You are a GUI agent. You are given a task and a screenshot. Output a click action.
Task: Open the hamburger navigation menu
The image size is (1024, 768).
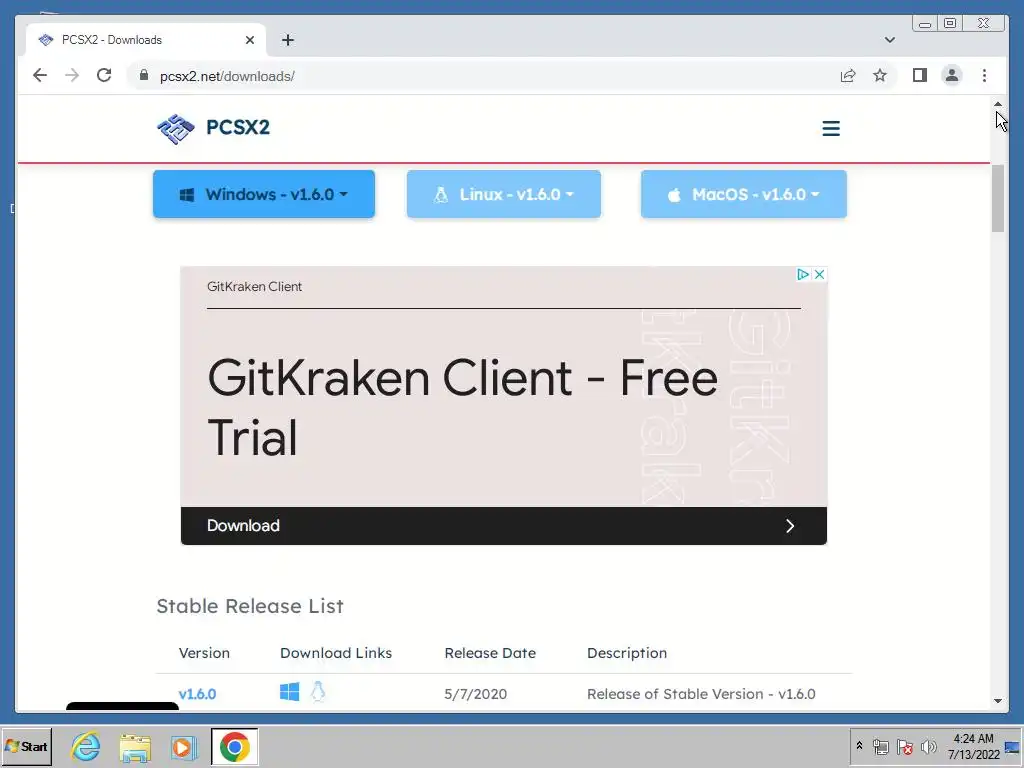(x=831, y=129)
